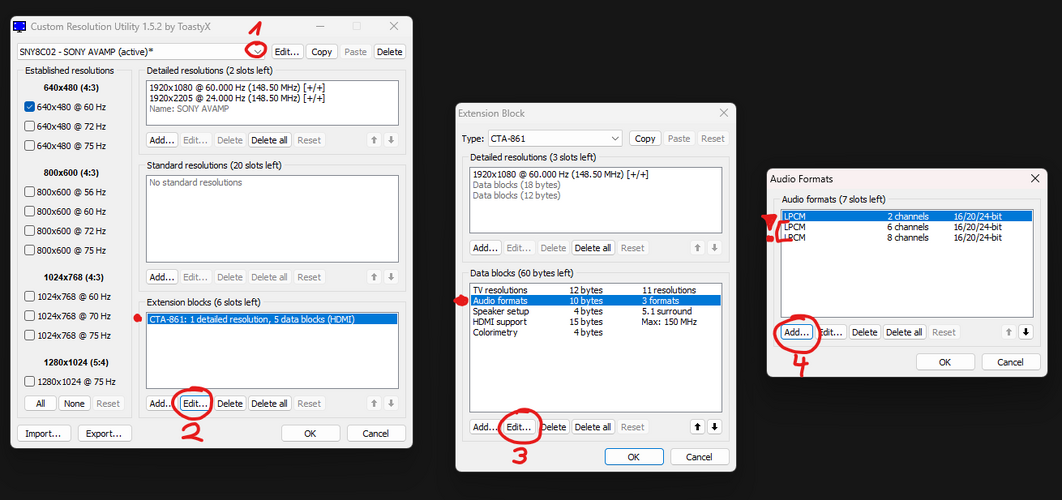Select the HDMI support data block
This screenshot has width=1062, height=500.
[595, 322]
